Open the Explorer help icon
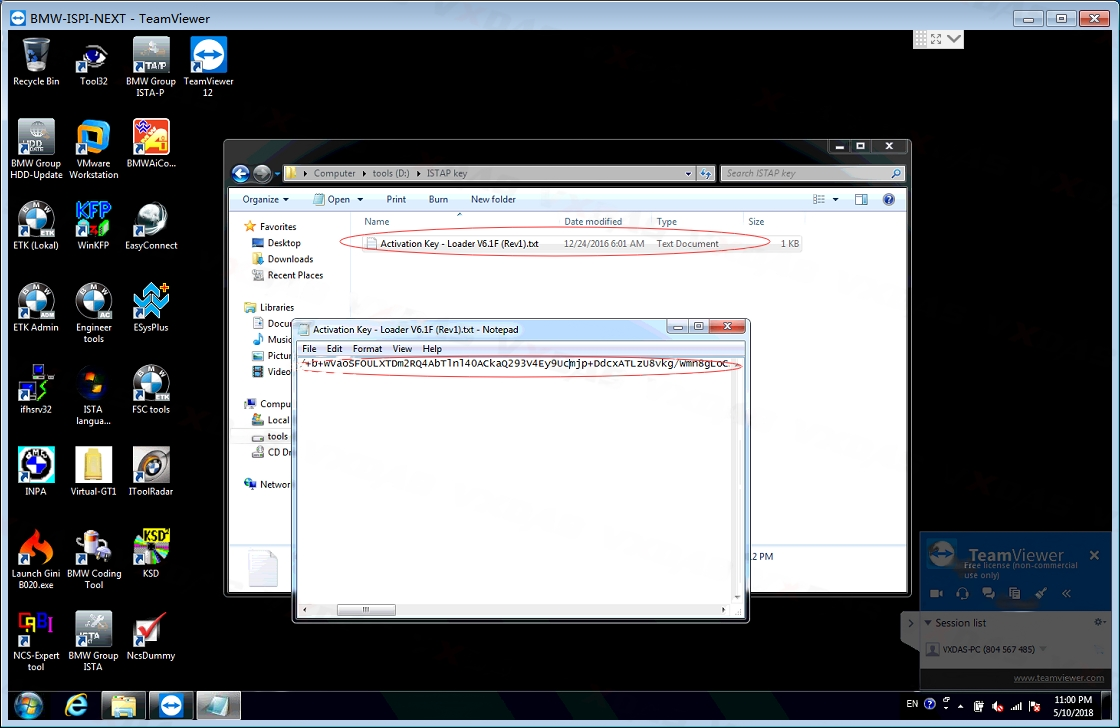Viewport: 1120px width, 728px height. [889, 199]
